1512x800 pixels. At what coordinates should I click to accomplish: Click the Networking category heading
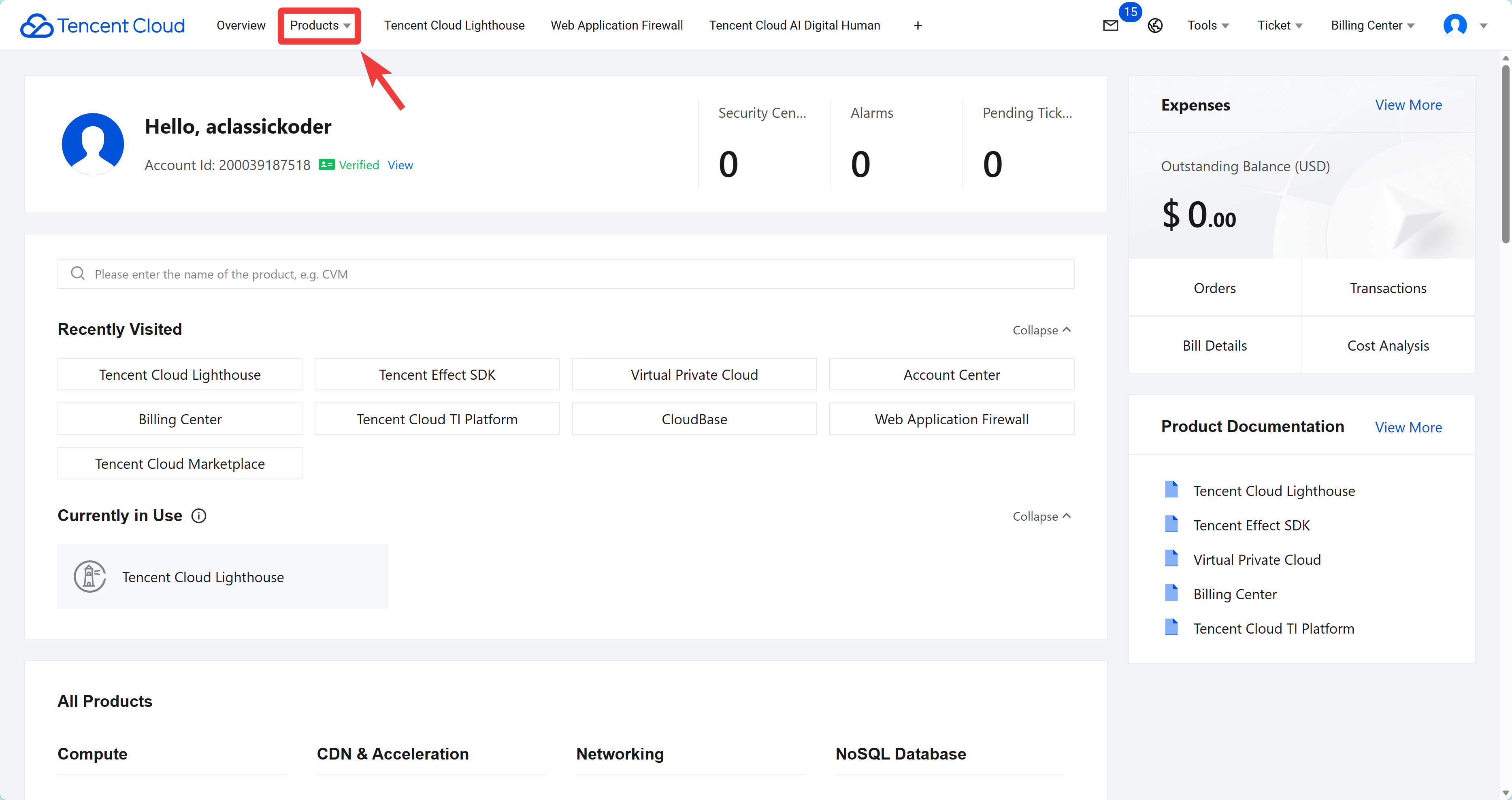tap(620, 753)
